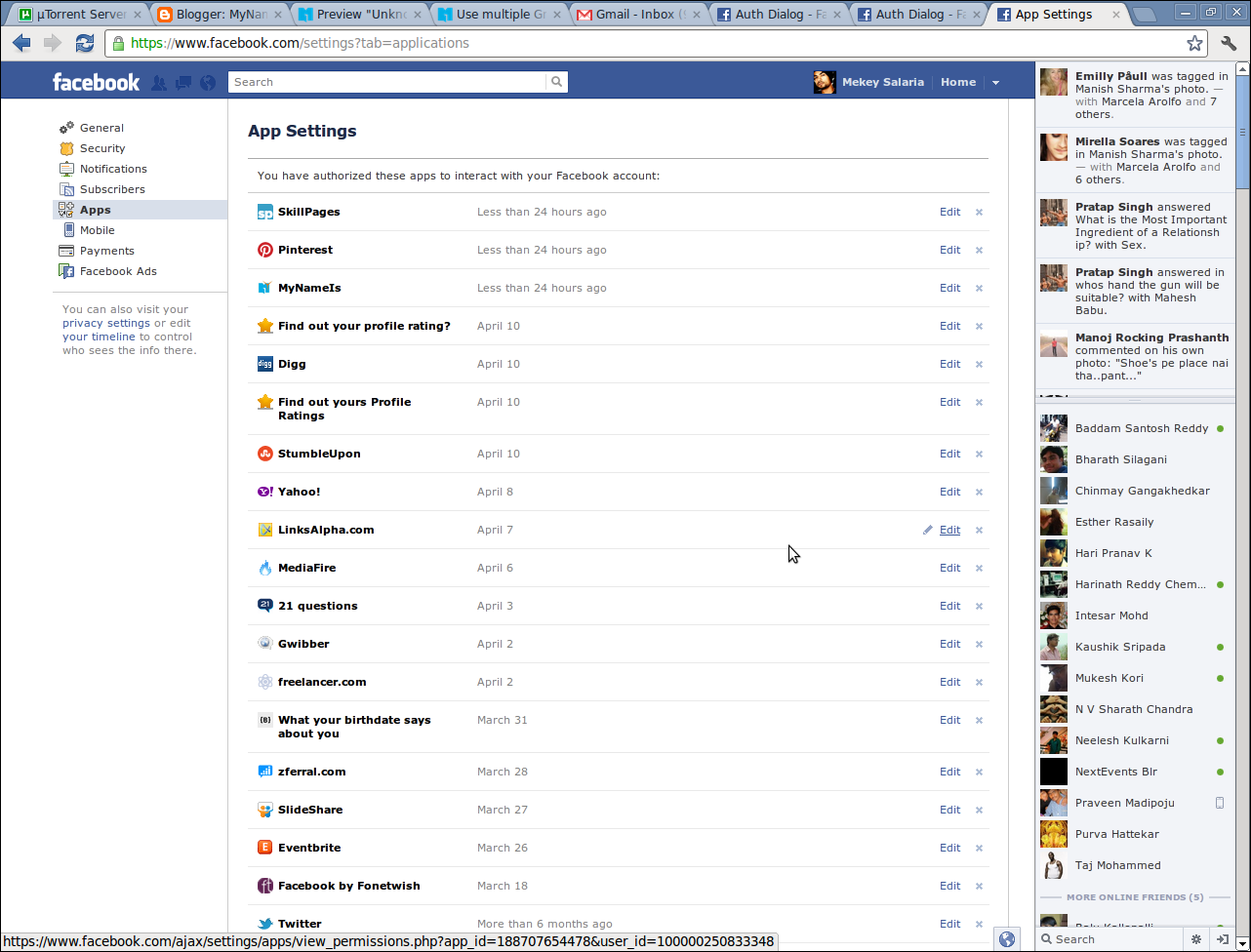Remove SkillPages app with x icon

[x=979, y=212]
